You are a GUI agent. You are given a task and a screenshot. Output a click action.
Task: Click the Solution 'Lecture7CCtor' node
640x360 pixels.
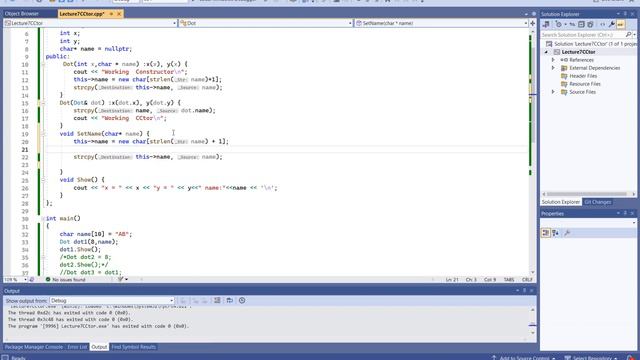[592, 44]
